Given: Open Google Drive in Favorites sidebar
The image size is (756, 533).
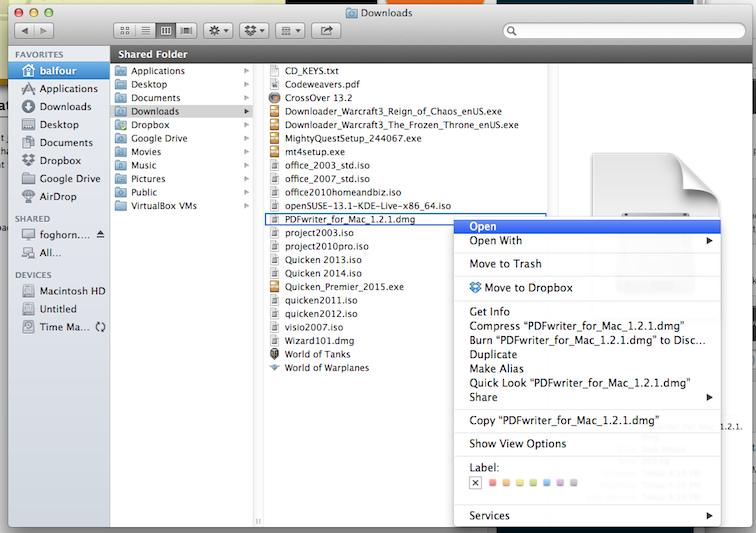Looking at the screenshot, I should pos(59,178).
